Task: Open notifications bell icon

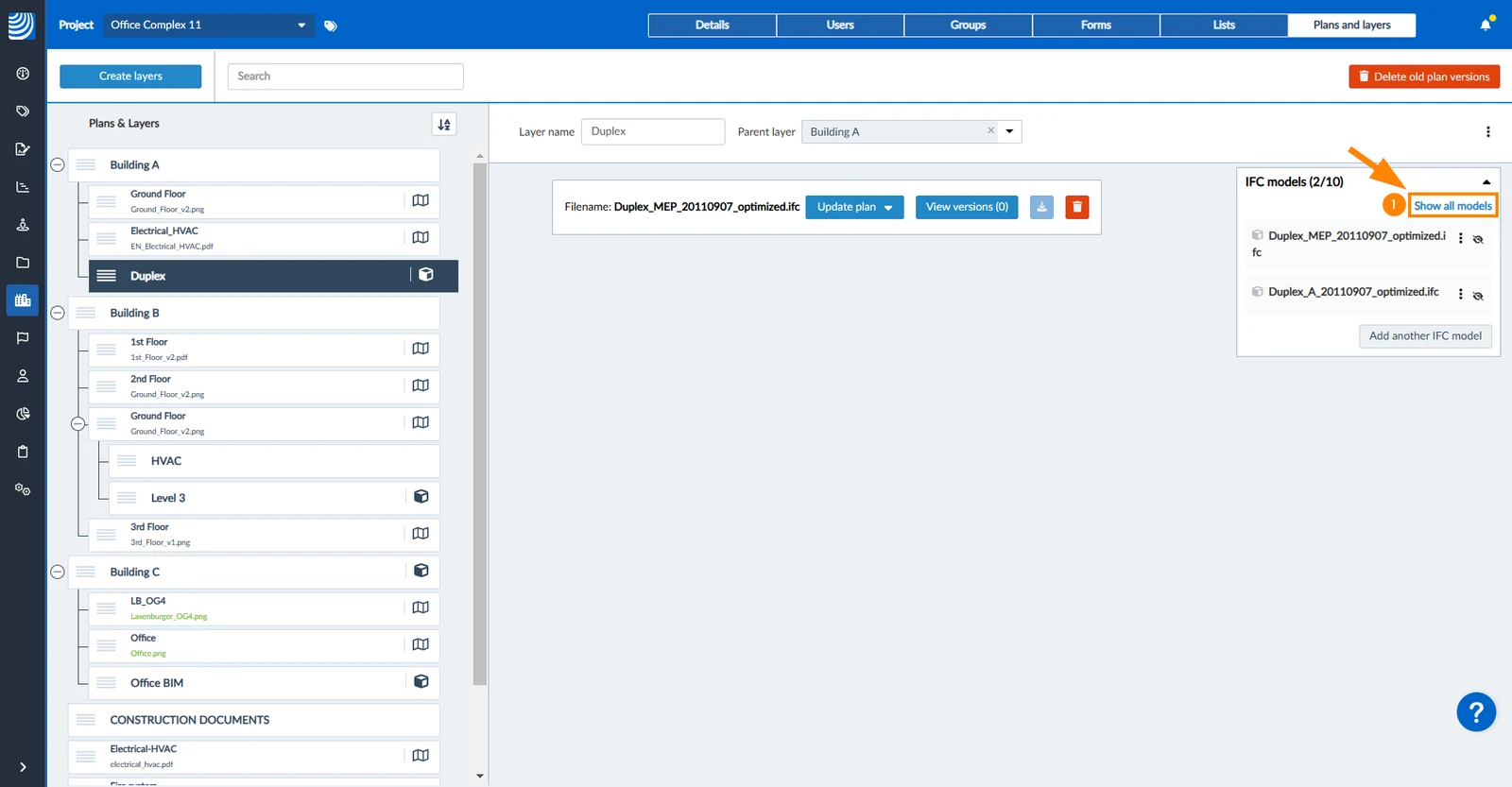Action: [x=1486, y=25]
